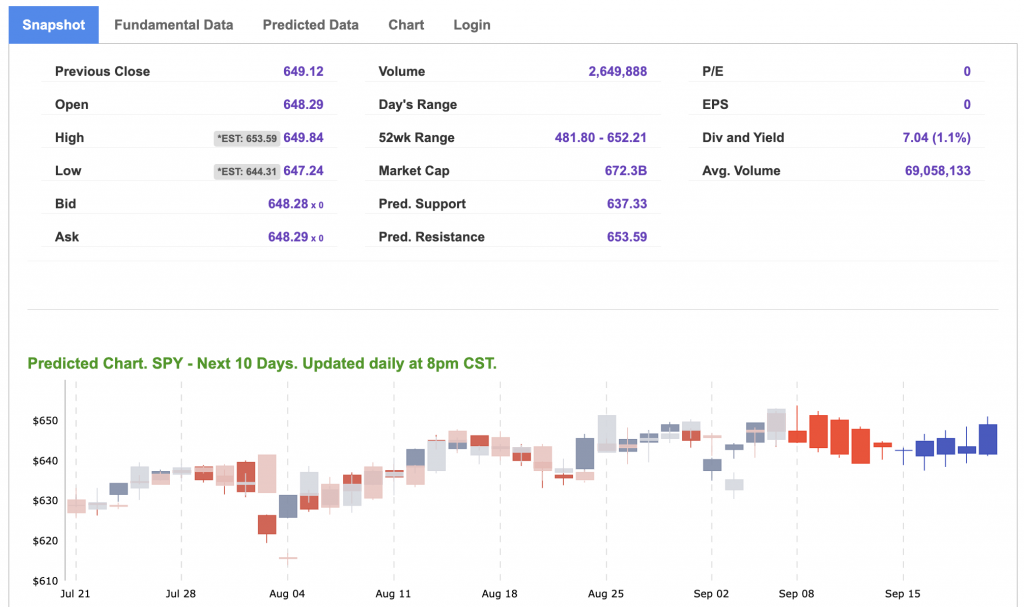
Task: Click the Sep 02 date label
Action: coord(711,594)
